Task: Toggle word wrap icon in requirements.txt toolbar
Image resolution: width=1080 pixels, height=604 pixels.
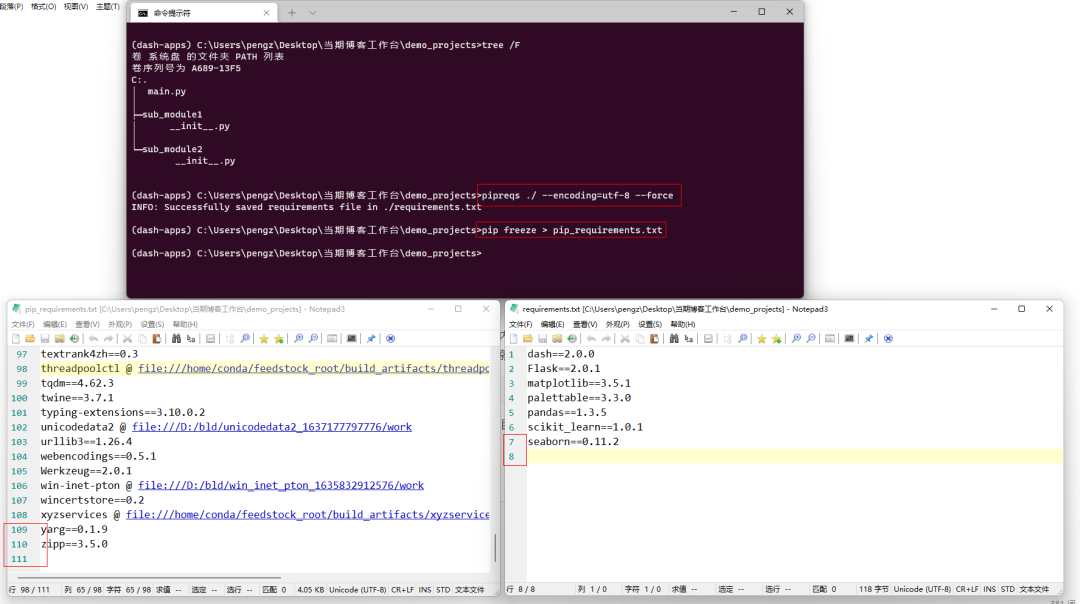Action: [708, 339]
